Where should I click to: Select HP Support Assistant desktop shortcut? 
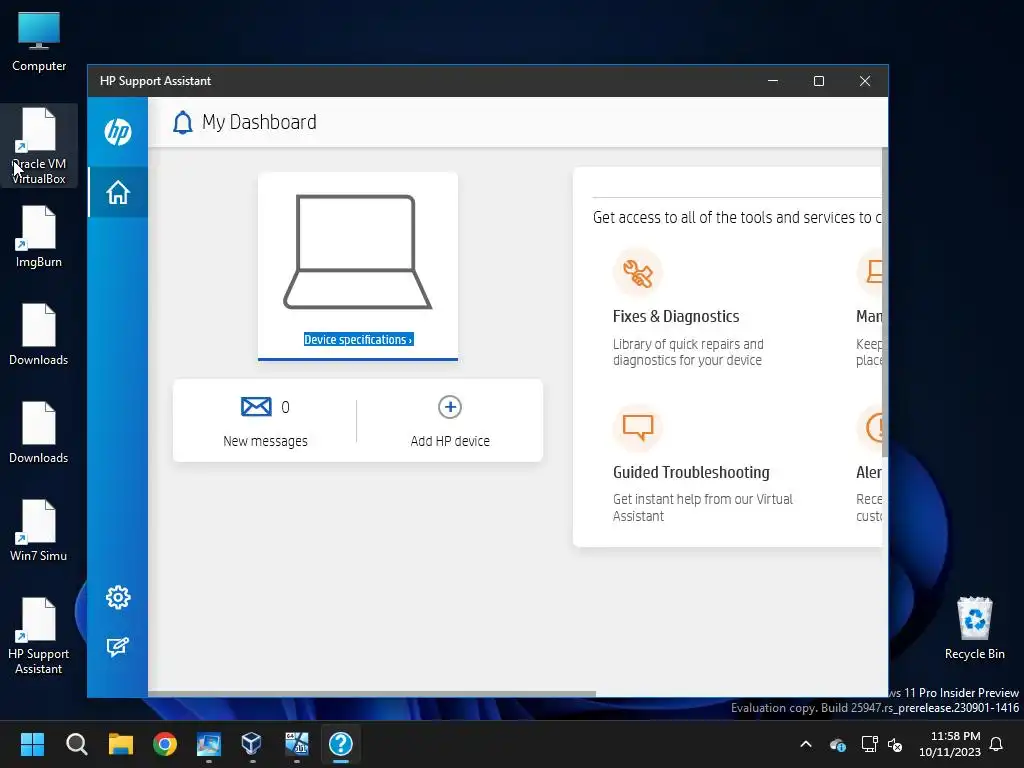coord(39,636)
